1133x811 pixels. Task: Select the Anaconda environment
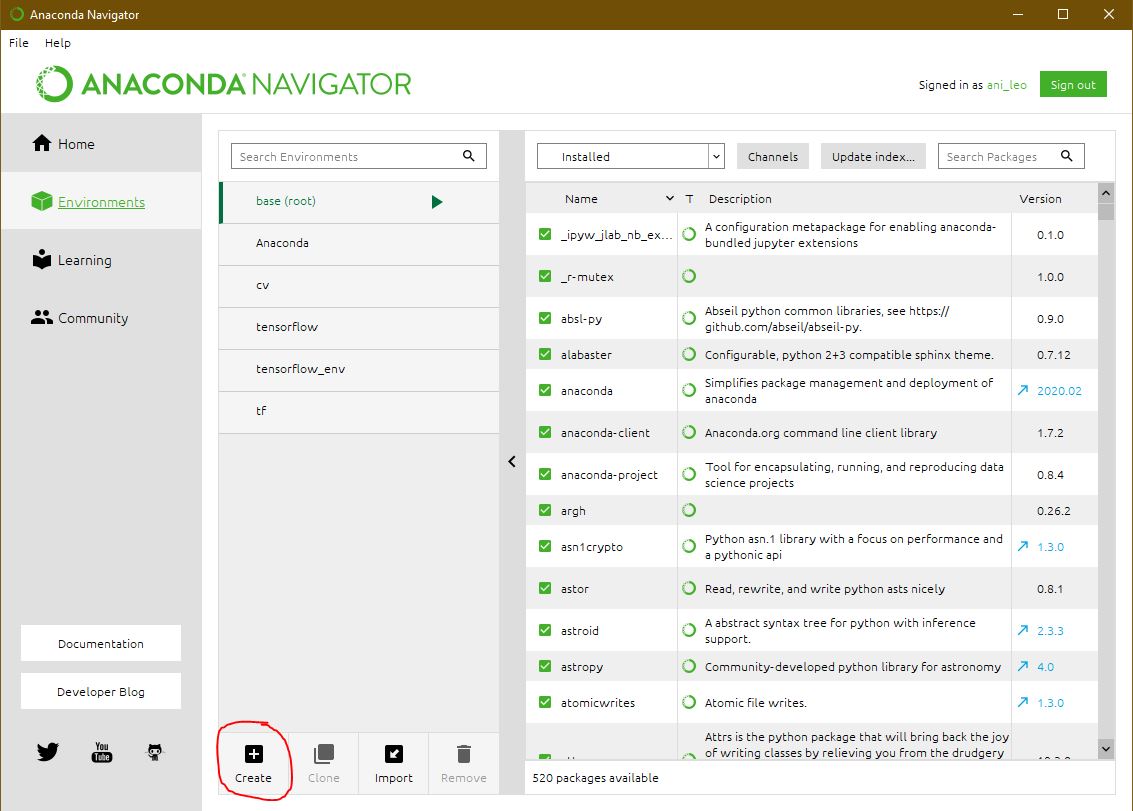pyautogui.click(x=359, y=243)
